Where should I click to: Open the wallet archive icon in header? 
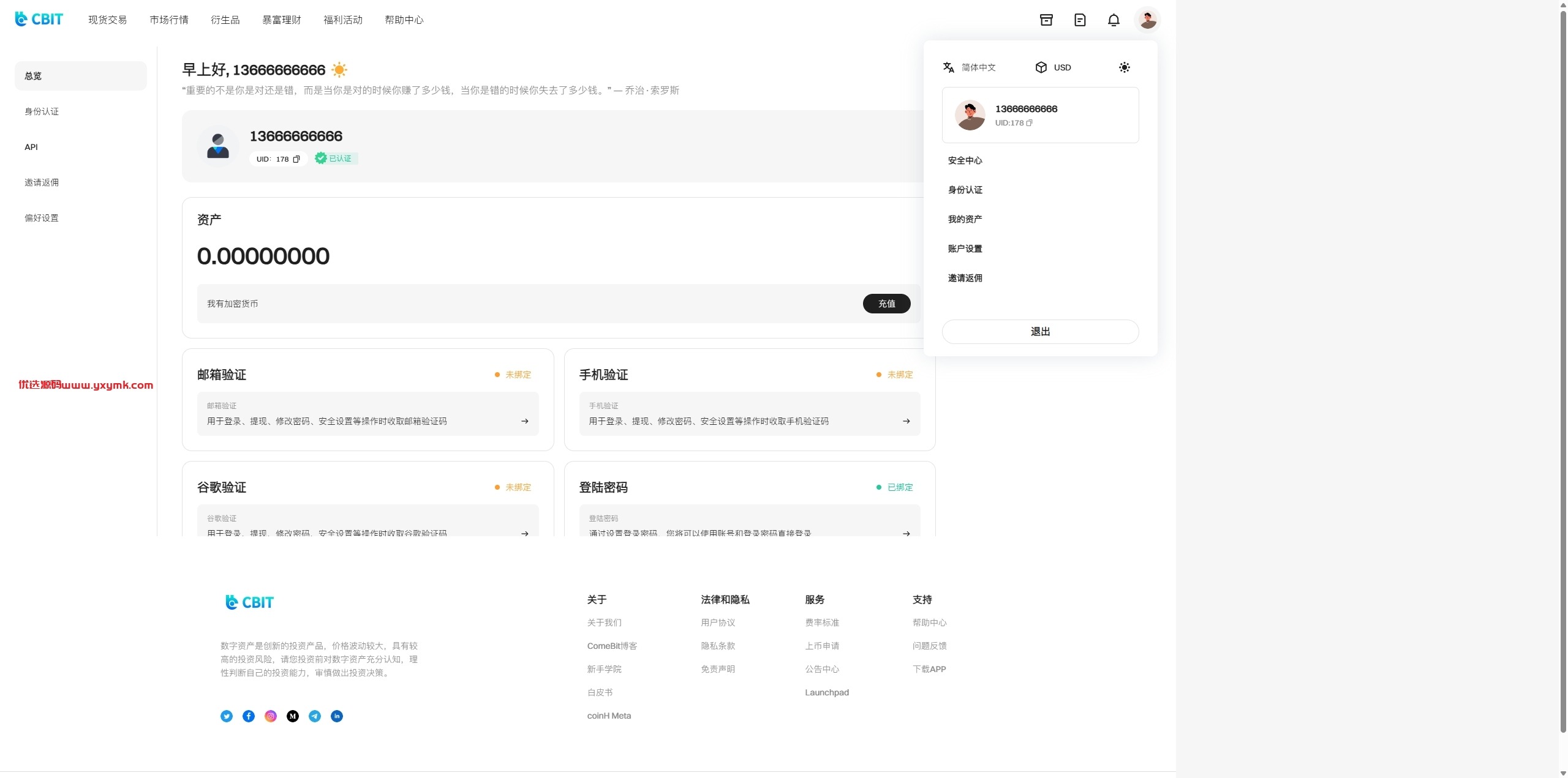pos(1046,20)
